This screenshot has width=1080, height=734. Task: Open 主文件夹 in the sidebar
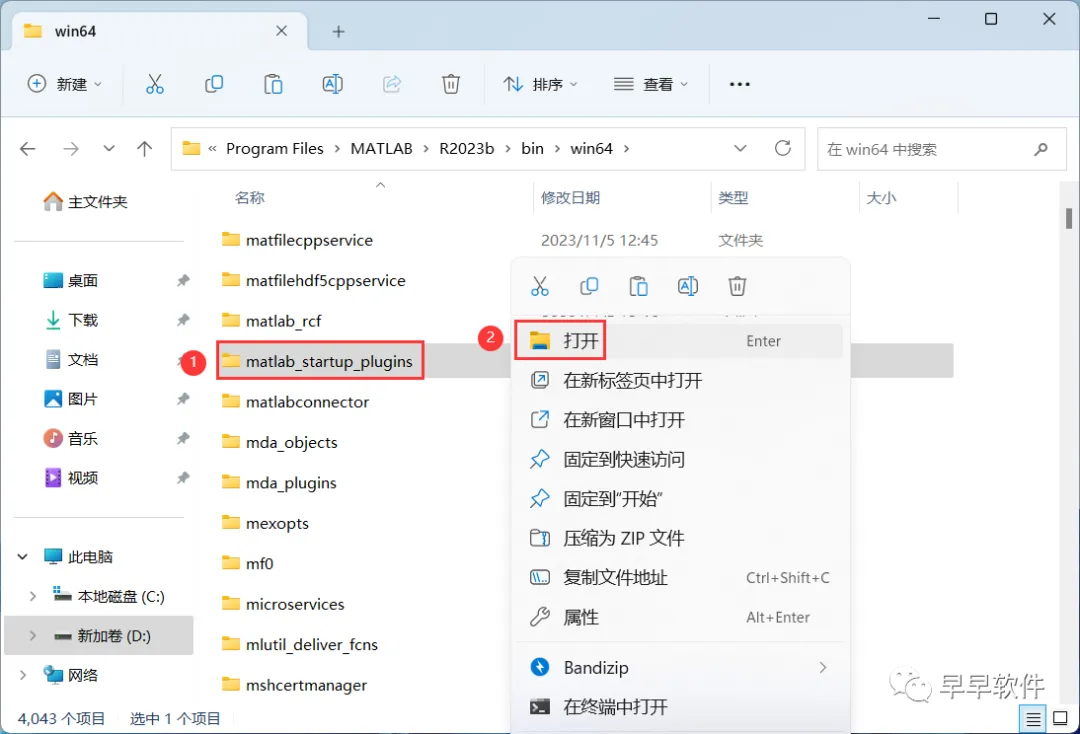(85, 202)
